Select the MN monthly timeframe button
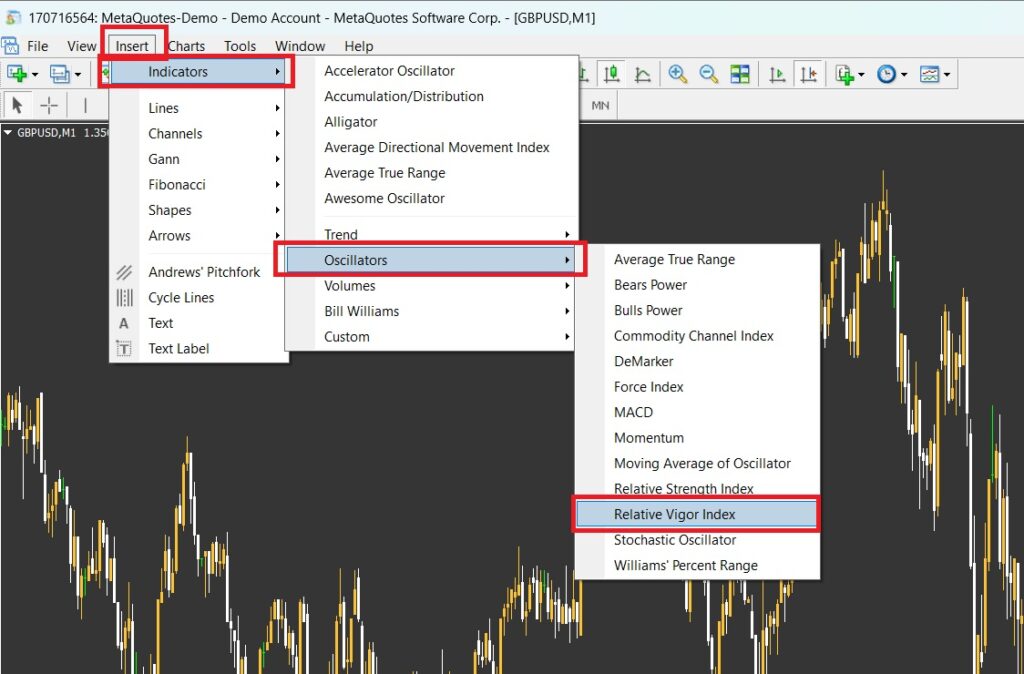The height and width of the screenshot is (674, 1024). [600, 105]
